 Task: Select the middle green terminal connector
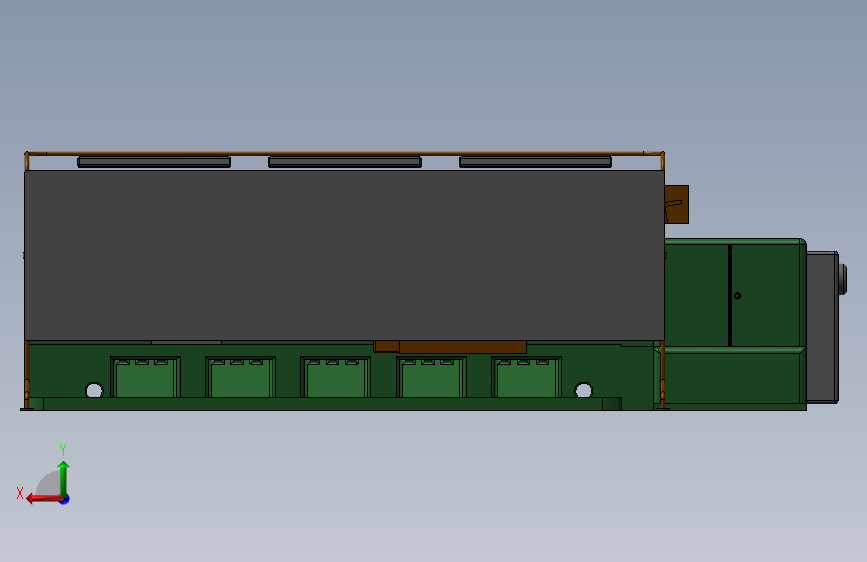tap(336, 377)
